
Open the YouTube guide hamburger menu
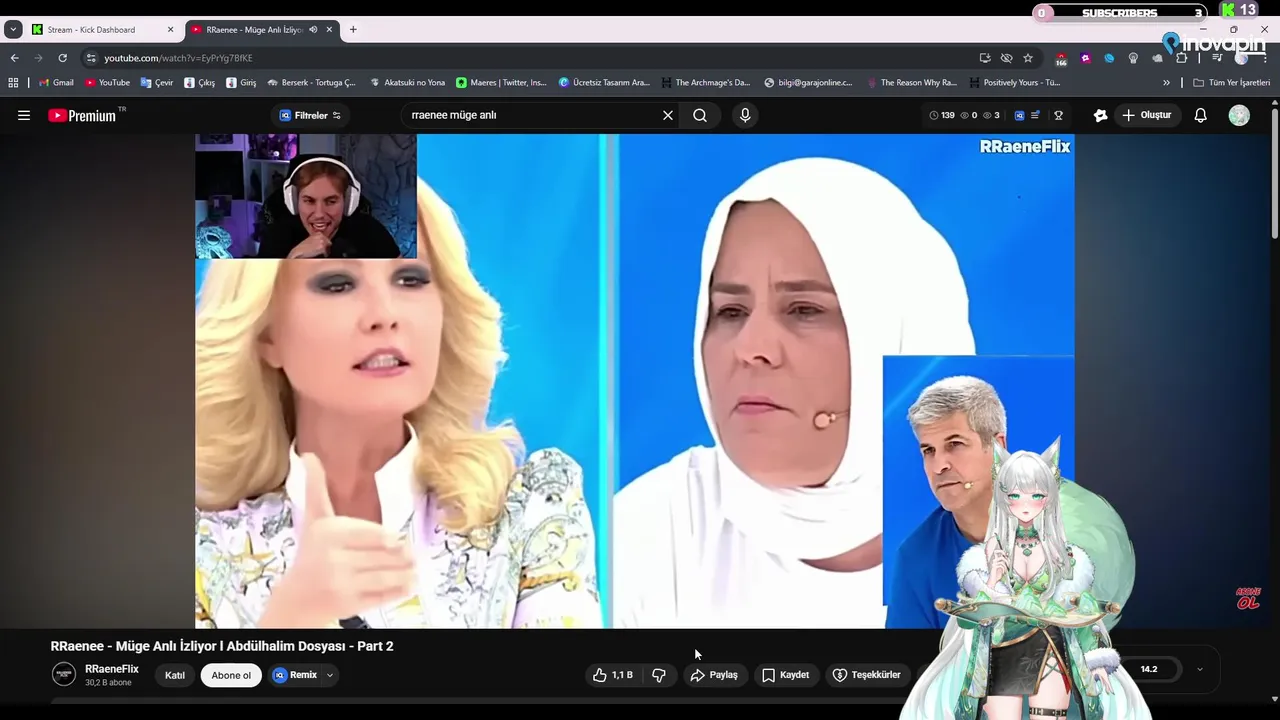coord(24,115)
